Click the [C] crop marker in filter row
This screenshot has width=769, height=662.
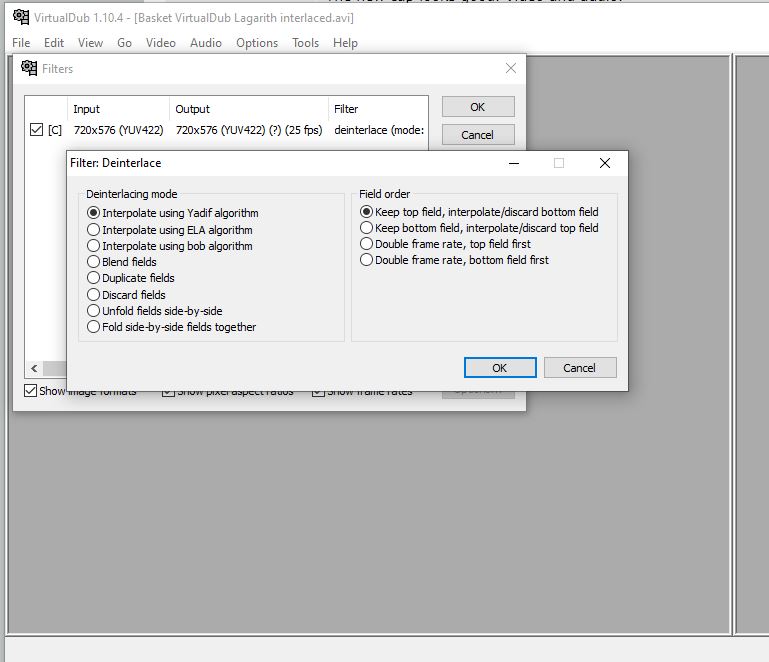[55, 130]
